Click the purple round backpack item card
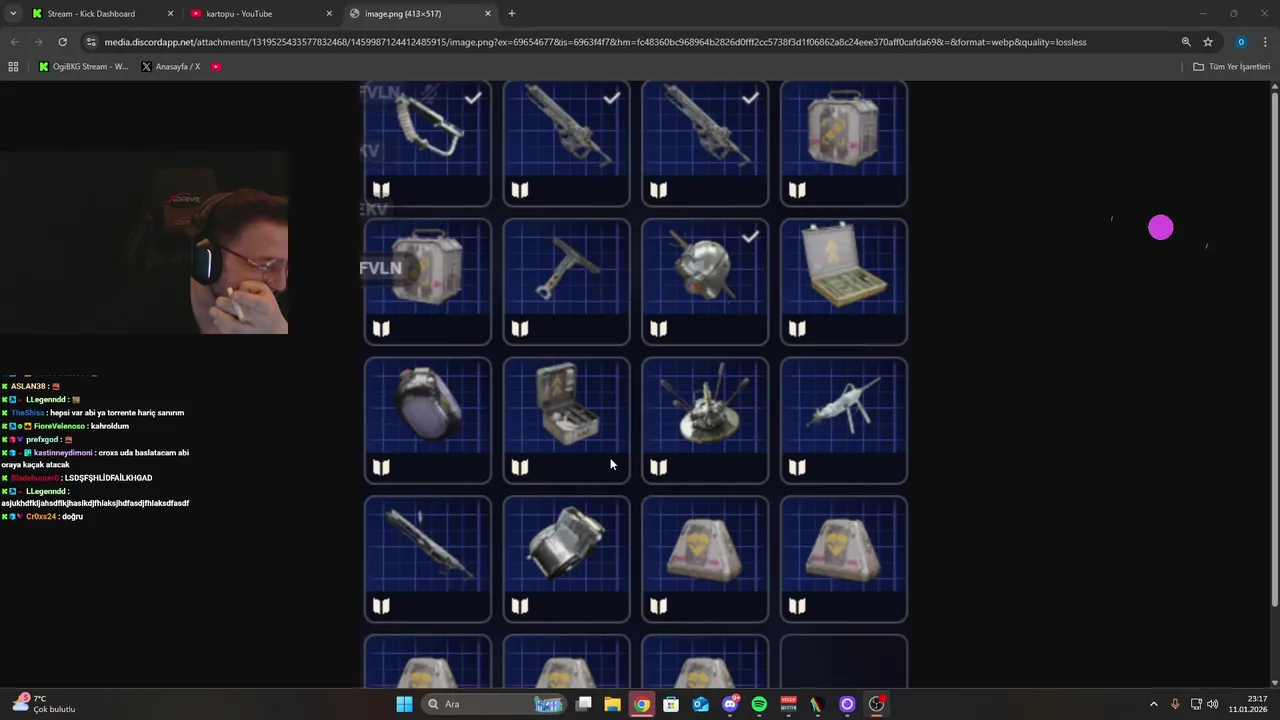The height and width of the screenshot is (720, 1280). click(x=427, y=421)
